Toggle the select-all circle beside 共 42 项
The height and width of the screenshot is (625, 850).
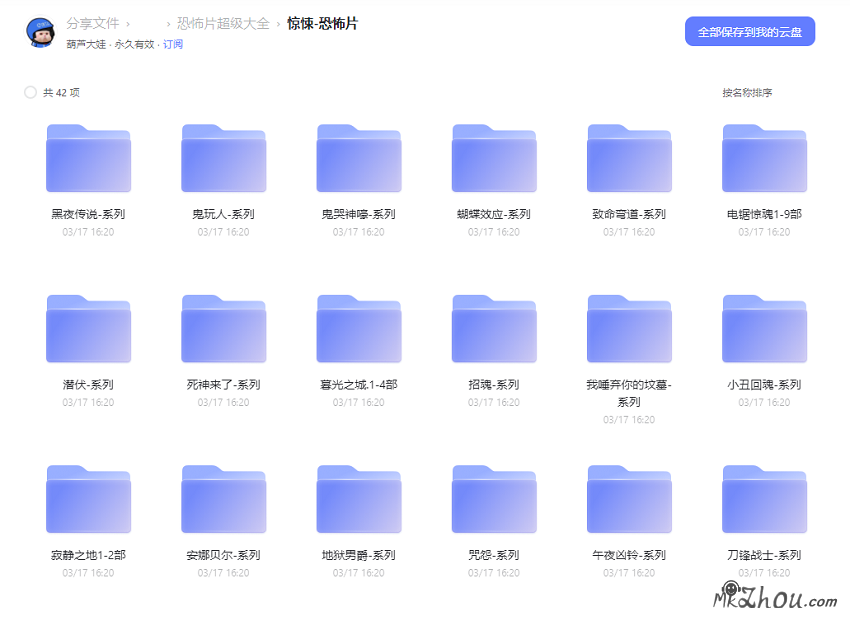tap(30, 93)
